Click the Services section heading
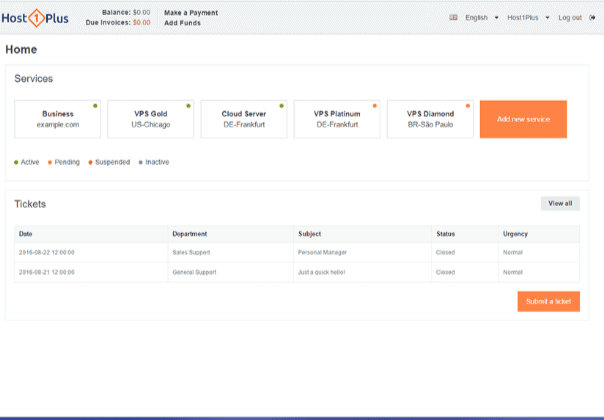The image size is (604, 420). 34,79
